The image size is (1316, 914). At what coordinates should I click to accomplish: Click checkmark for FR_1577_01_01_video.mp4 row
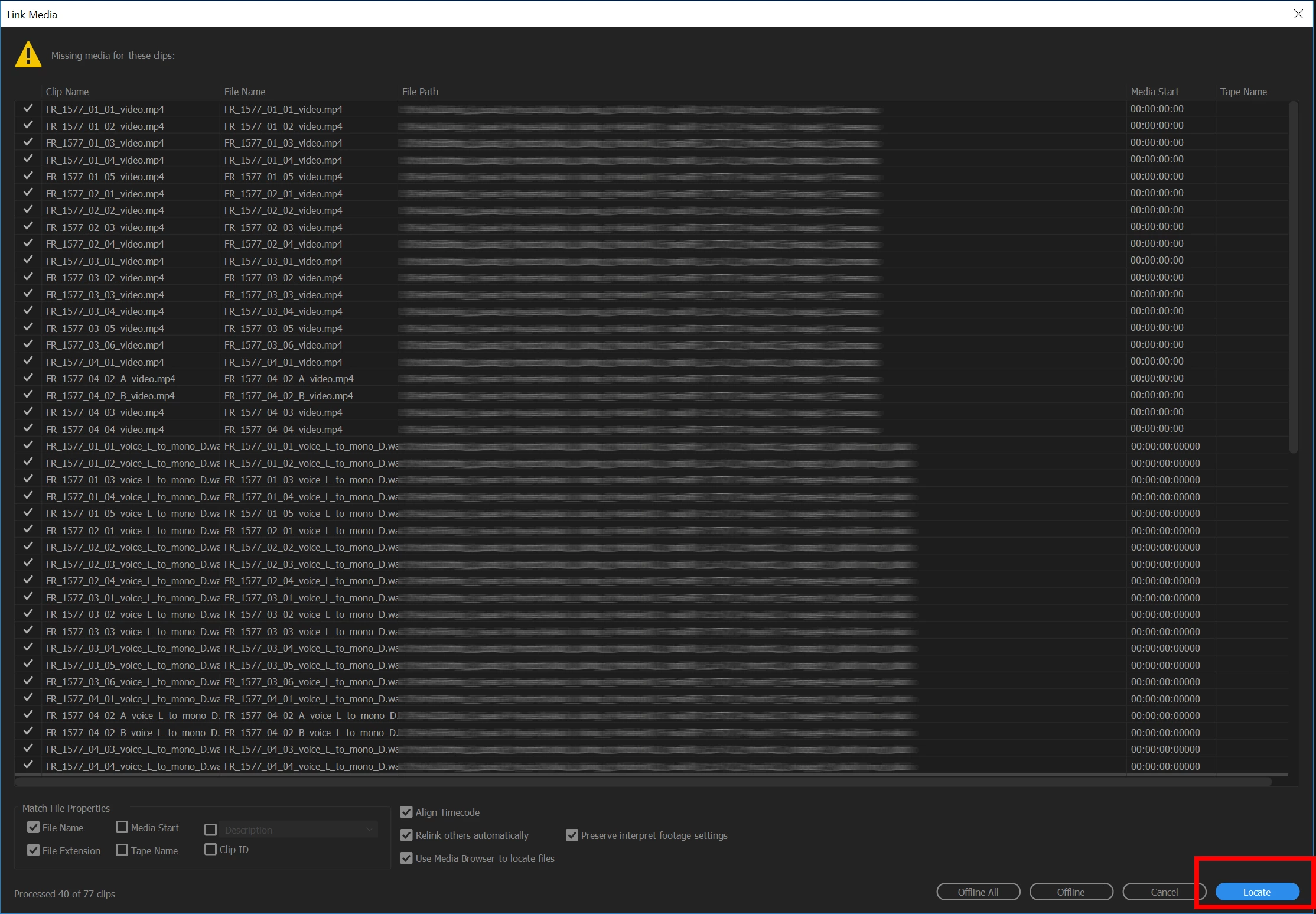click(x=28, y=109)
